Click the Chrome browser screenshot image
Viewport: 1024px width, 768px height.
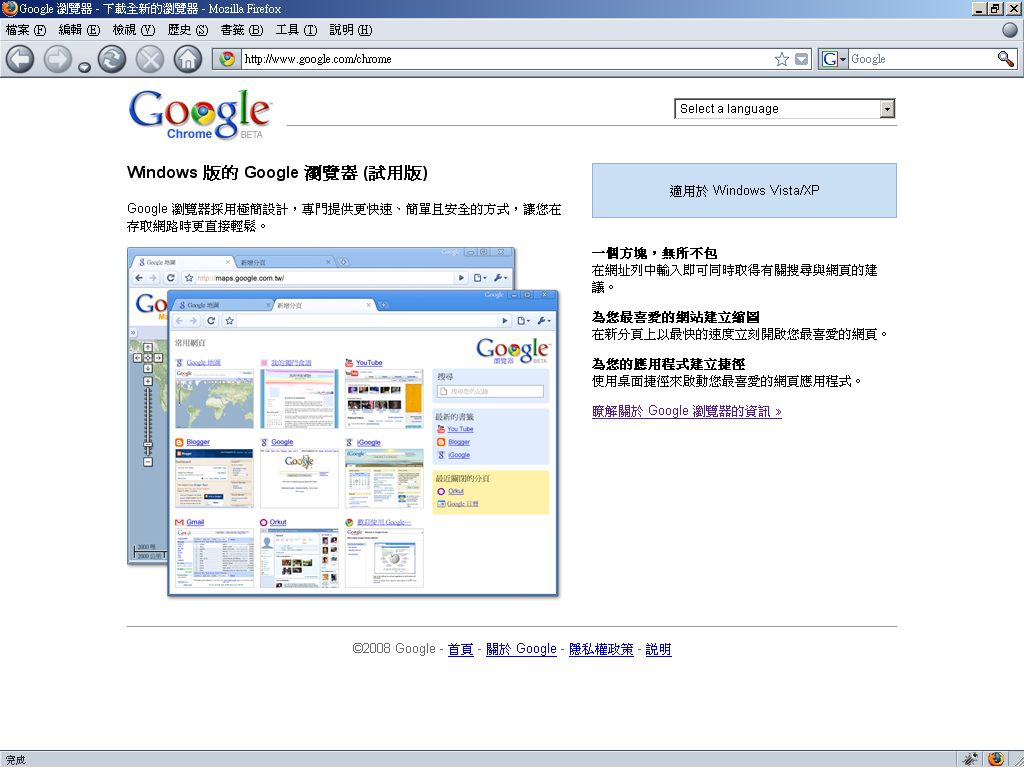pyautogui.click(x=343, y=422)
